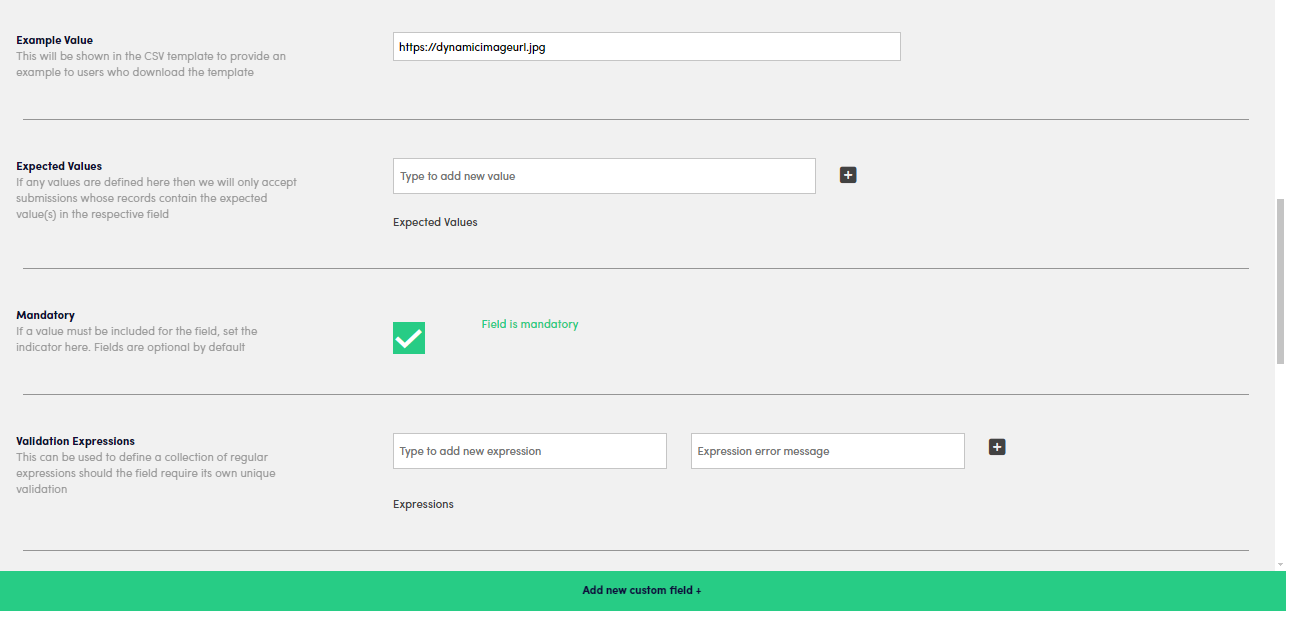Click the plus icon to add expected value

click(848, 175)
